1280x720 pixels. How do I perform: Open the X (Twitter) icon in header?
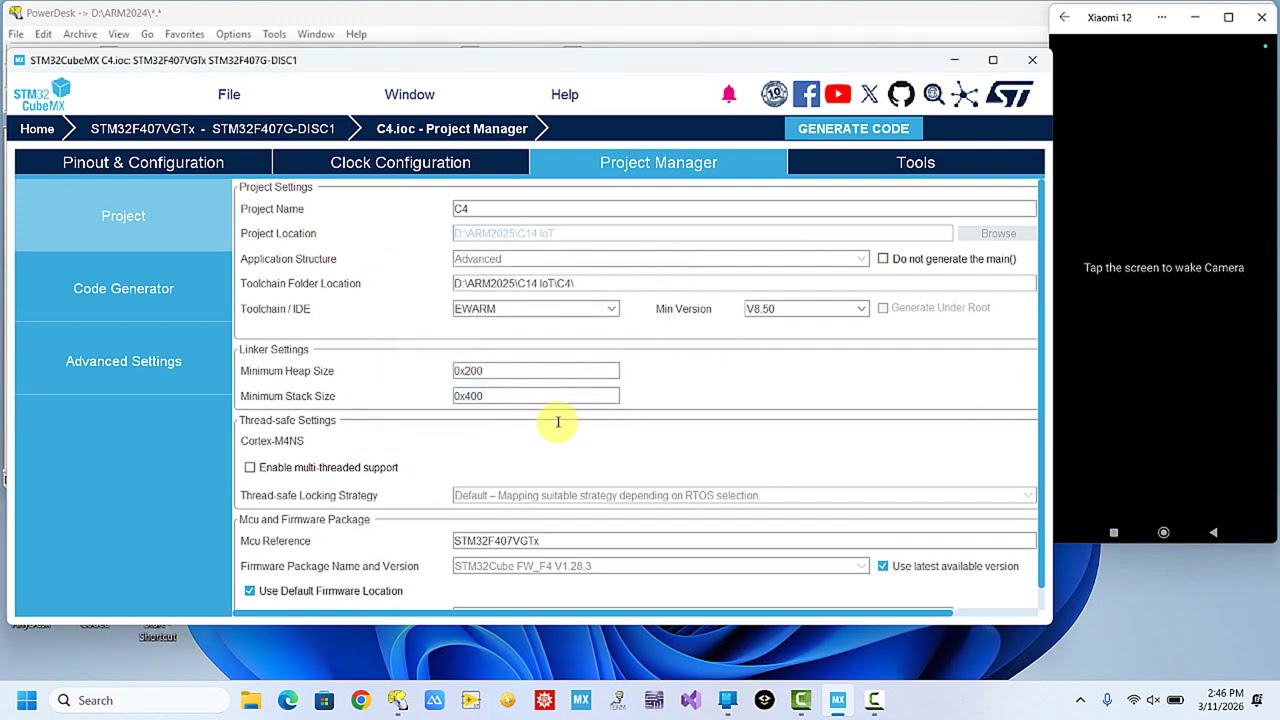pos(869,94)
